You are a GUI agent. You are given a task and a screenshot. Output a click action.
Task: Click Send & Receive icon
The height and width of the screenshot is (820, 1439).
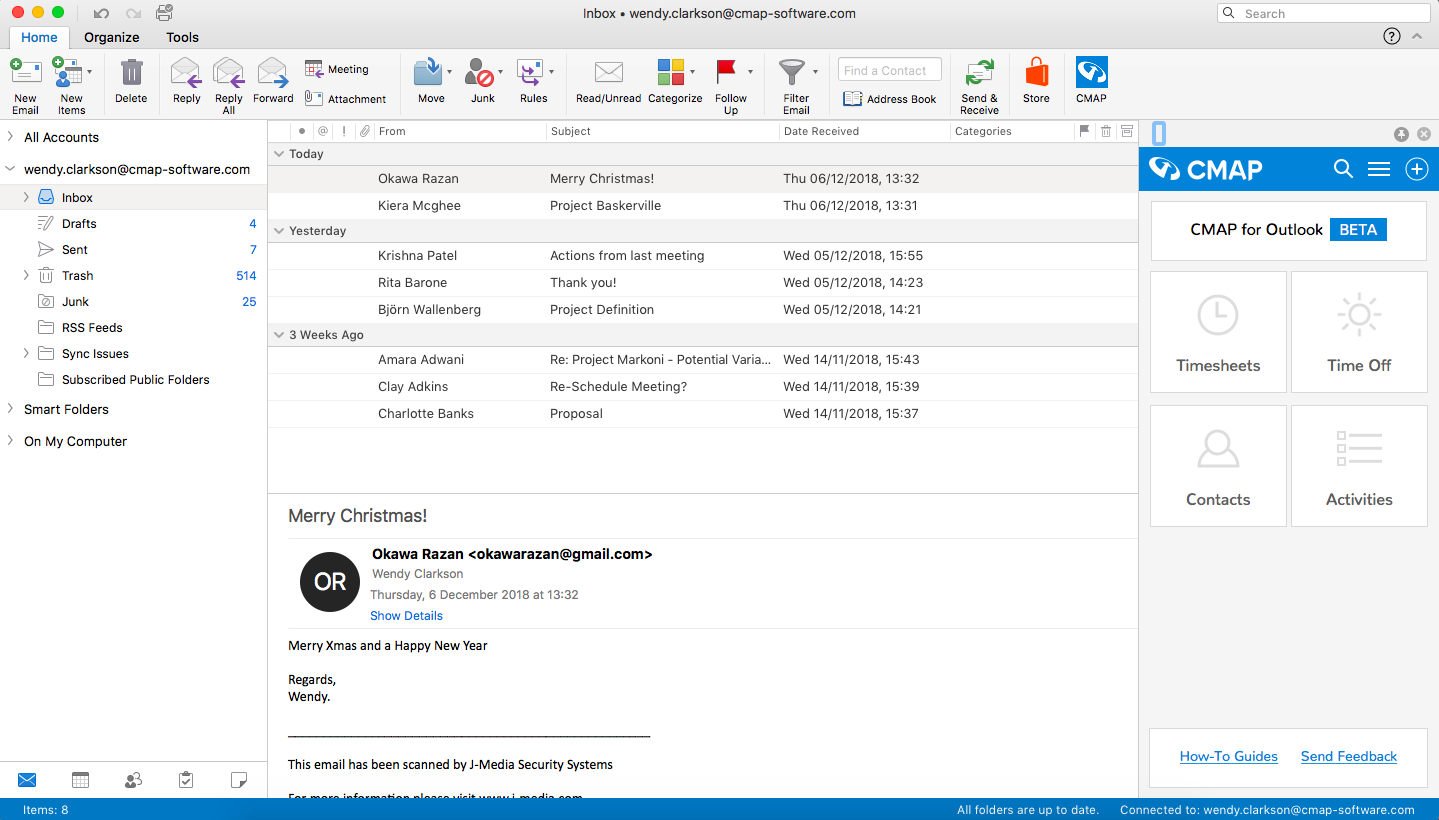coord(979,73)
